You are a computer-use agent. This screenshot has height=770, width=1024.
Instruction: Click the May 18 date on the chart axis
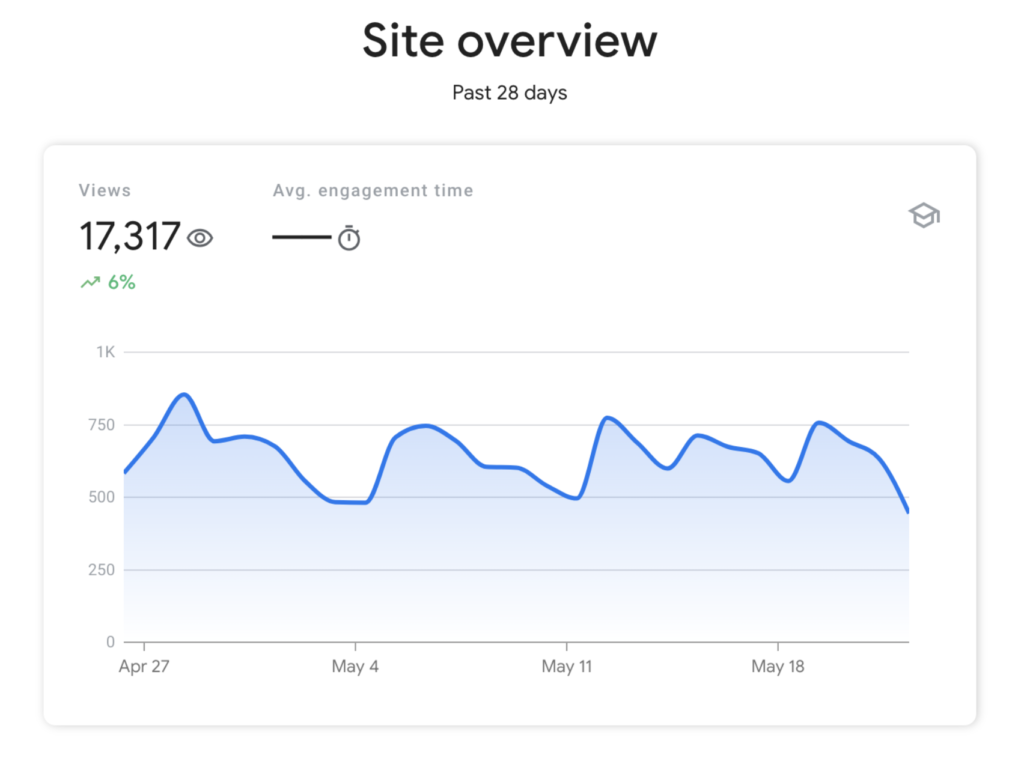coord(779,667)
